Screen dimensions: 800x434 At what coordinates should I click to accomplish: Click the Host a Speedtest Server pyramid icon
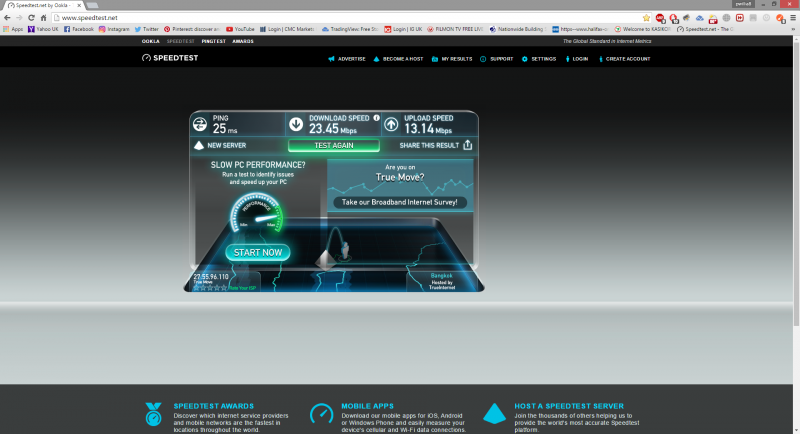pyautogui.click(x=494, y=414)
